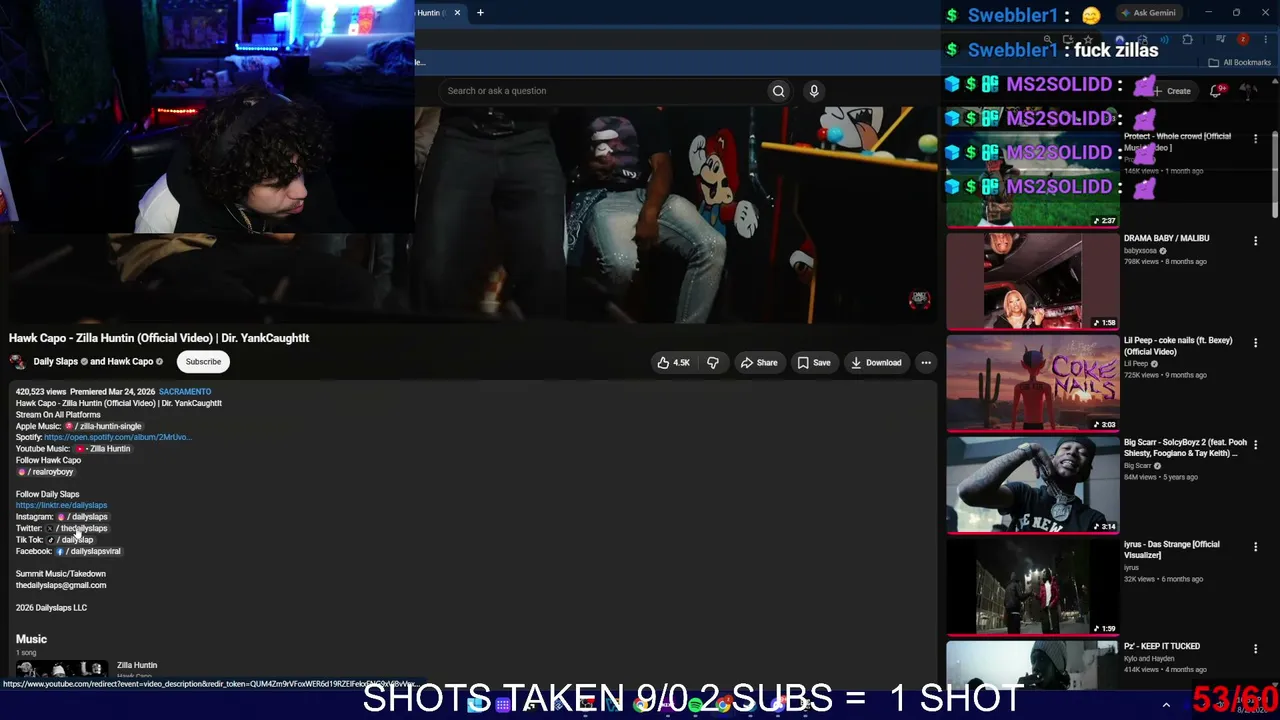
Task: Open the Daily Slaps channel avatar
Action: (x=18, y=362)
